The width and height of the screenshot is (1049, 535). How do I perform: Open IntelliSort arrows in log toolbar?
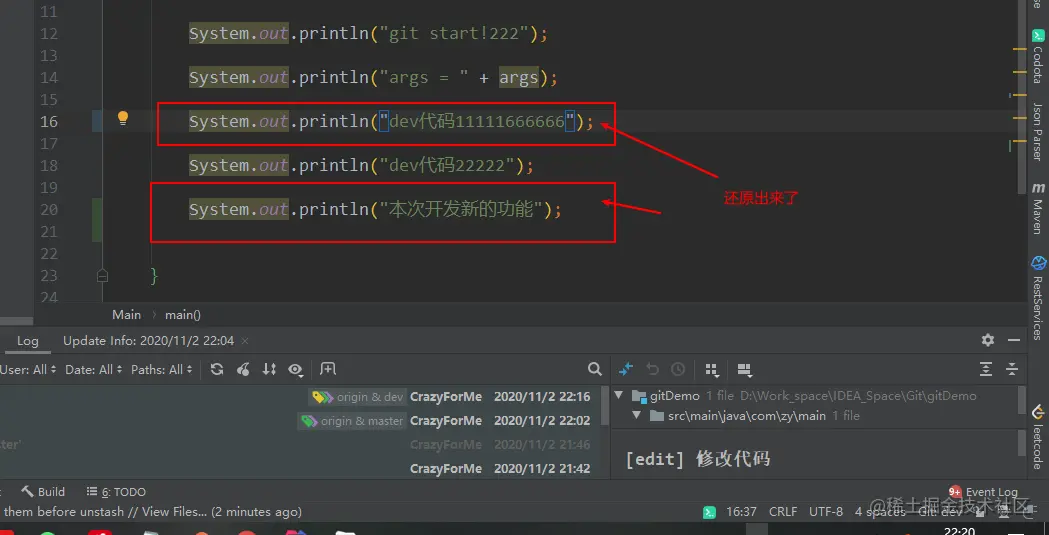coord(269,369)
